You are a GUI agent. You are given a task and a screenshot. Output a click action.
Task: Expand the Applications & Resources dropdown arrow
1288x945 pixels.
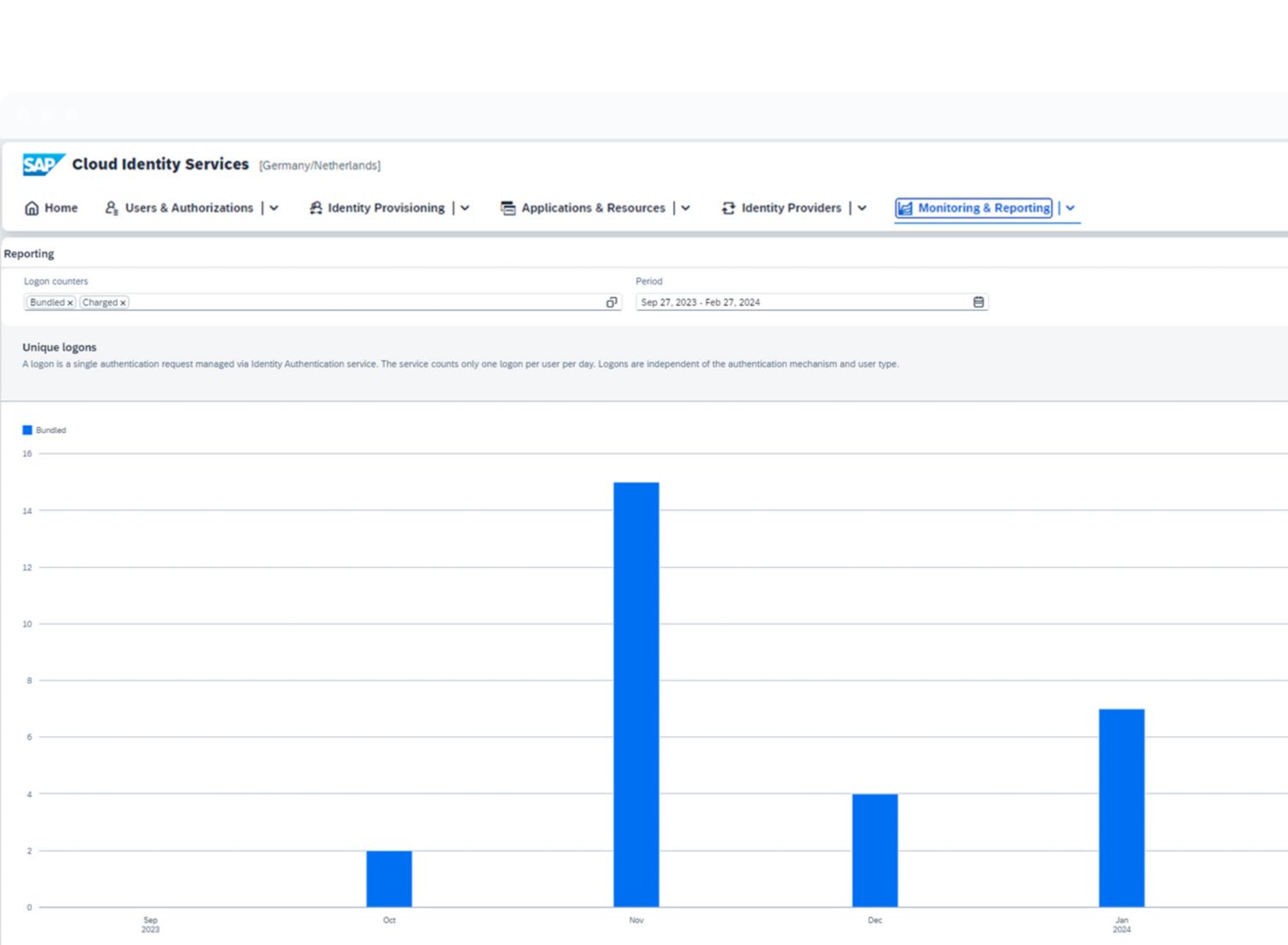(x=685, y=208)
